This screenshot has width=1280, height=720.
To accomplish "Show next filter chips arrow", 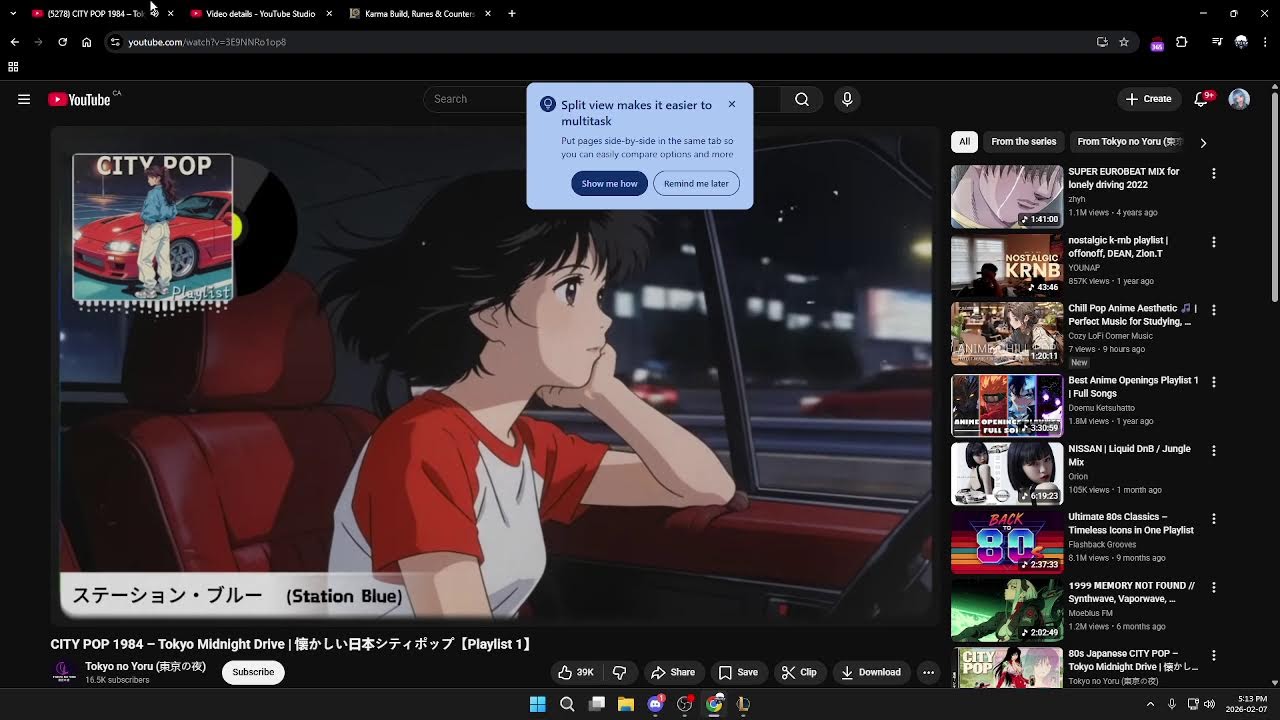I will coord(1203,142).
